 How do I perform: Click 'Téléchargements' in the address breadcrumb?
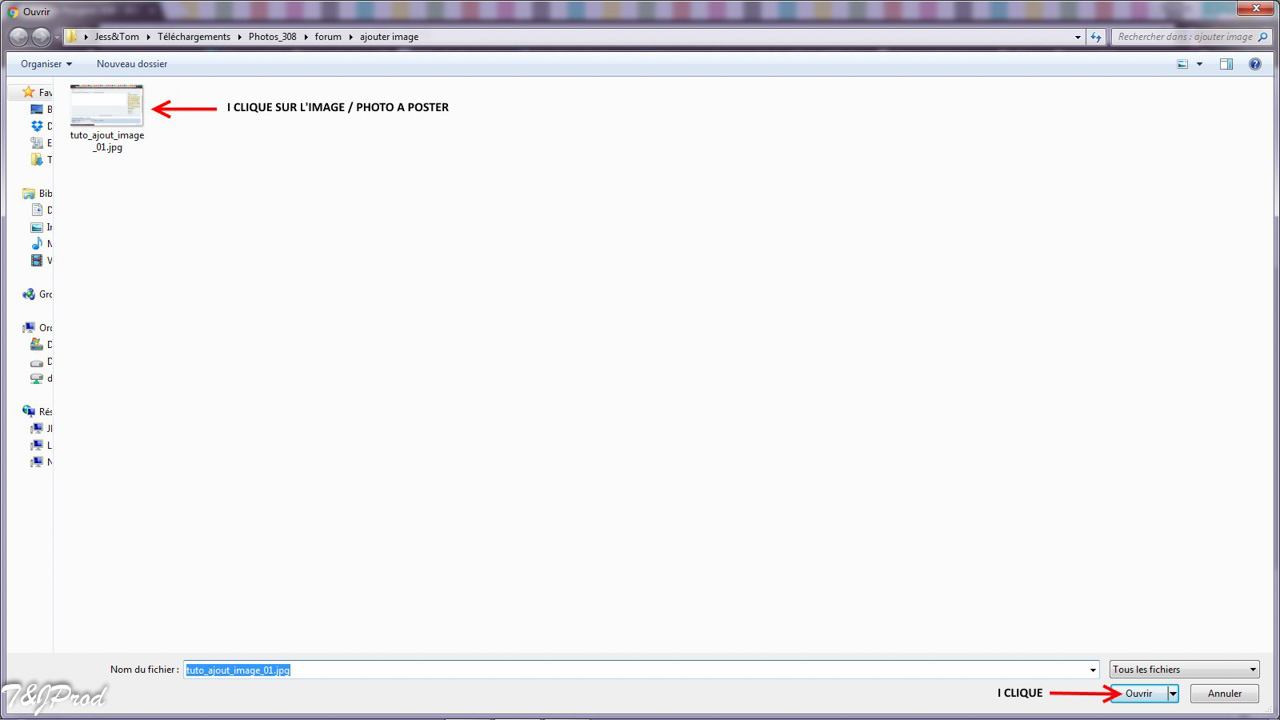pos(193,37)
